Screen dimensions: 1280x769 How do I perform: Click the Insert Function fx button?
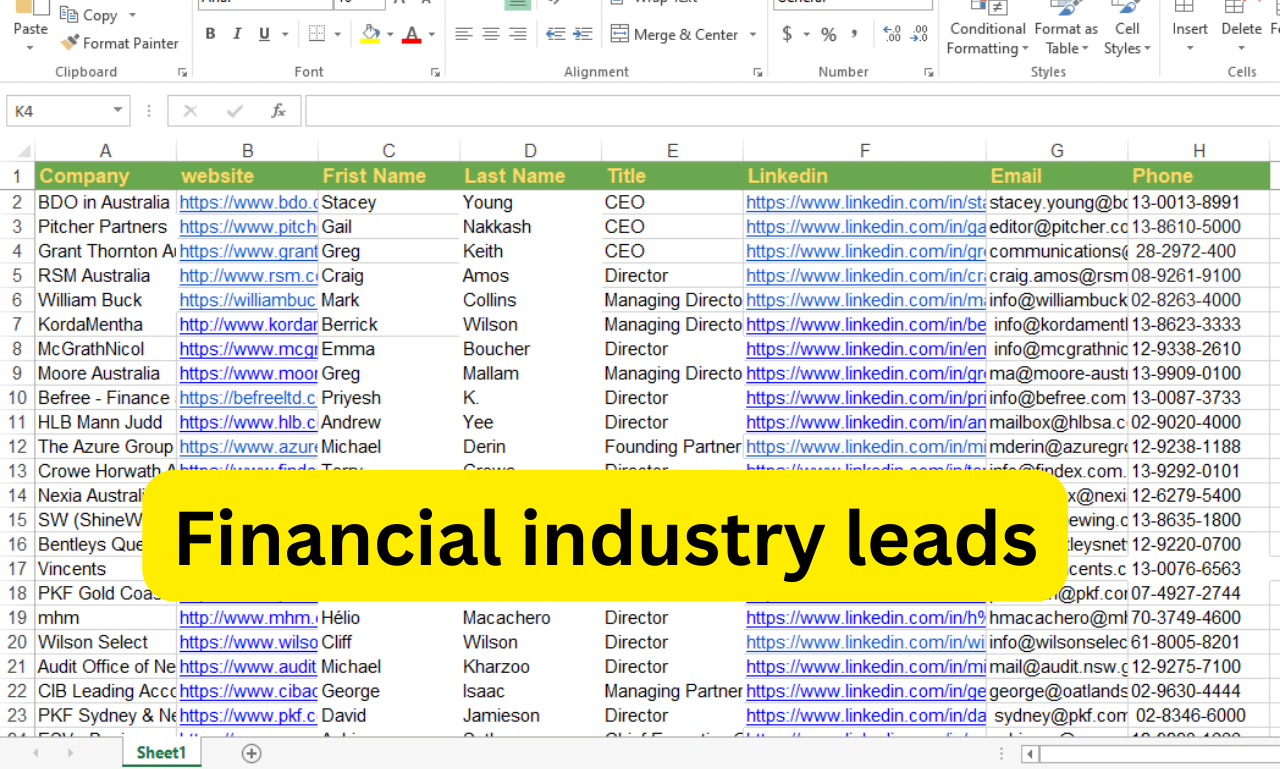pyautogui.click(x=279, y=111)
